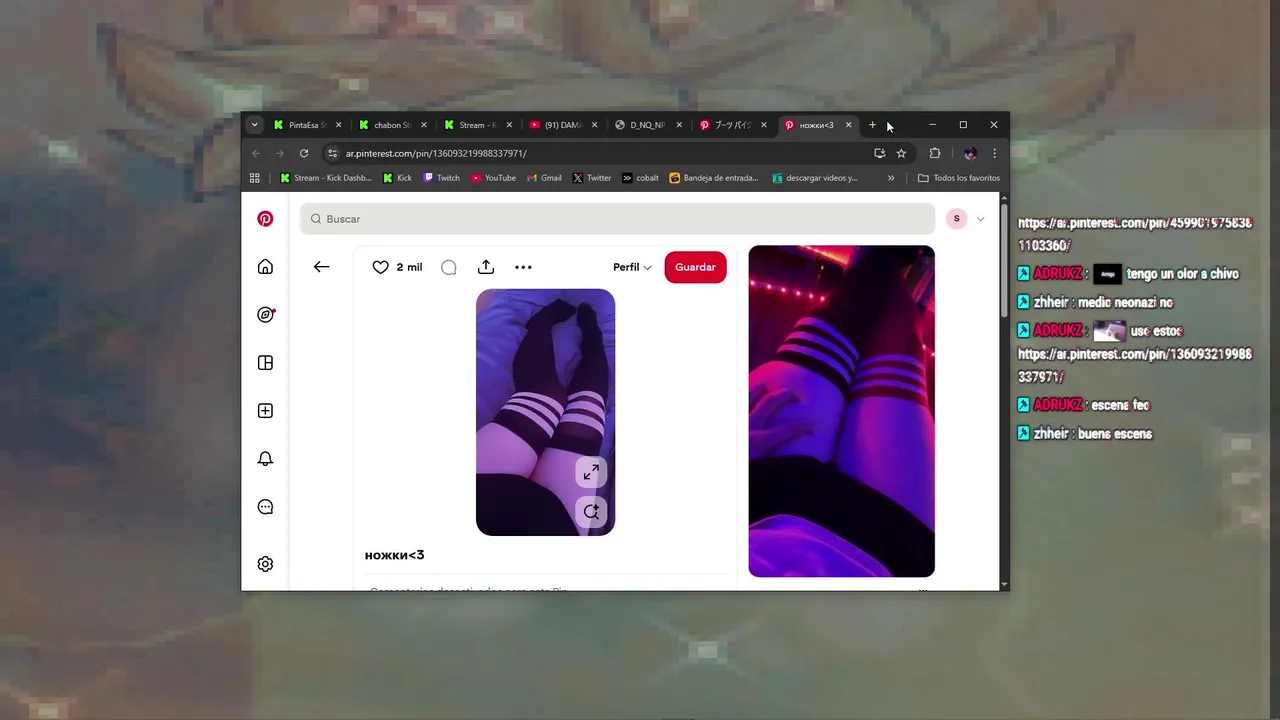
Task: Go back with the pin arrow
Action: [321, 267]
